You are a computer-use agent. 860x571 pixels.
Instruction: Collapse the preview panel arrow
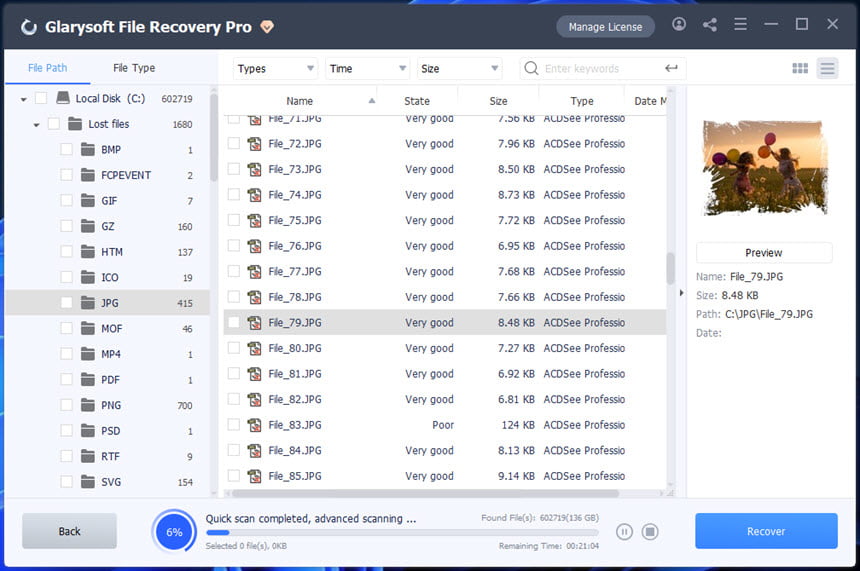681,293
